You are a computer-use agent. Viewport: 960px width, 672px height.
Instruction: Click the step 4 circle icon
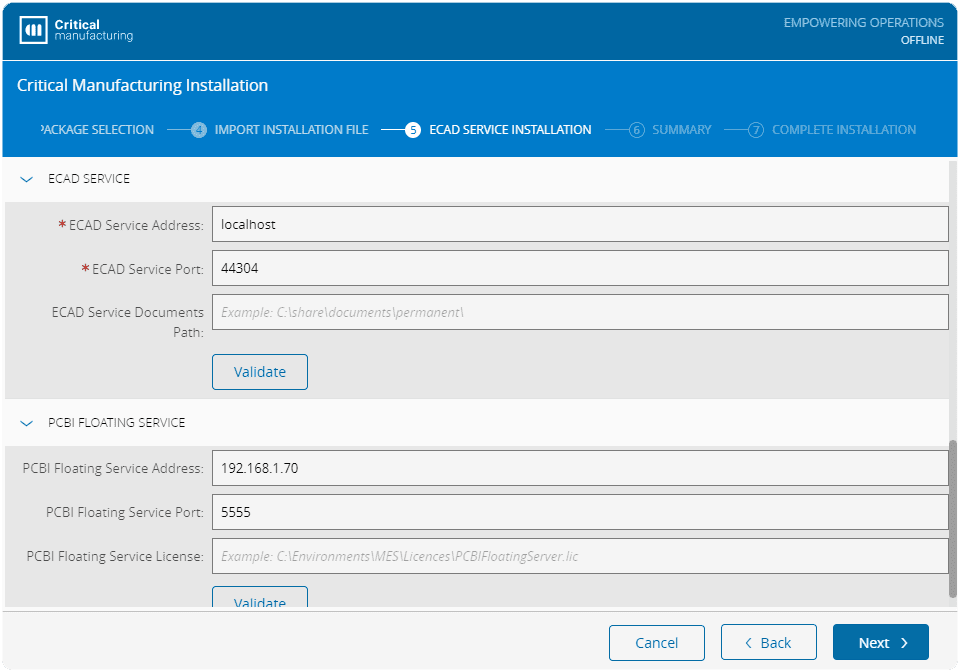[199, 130]
